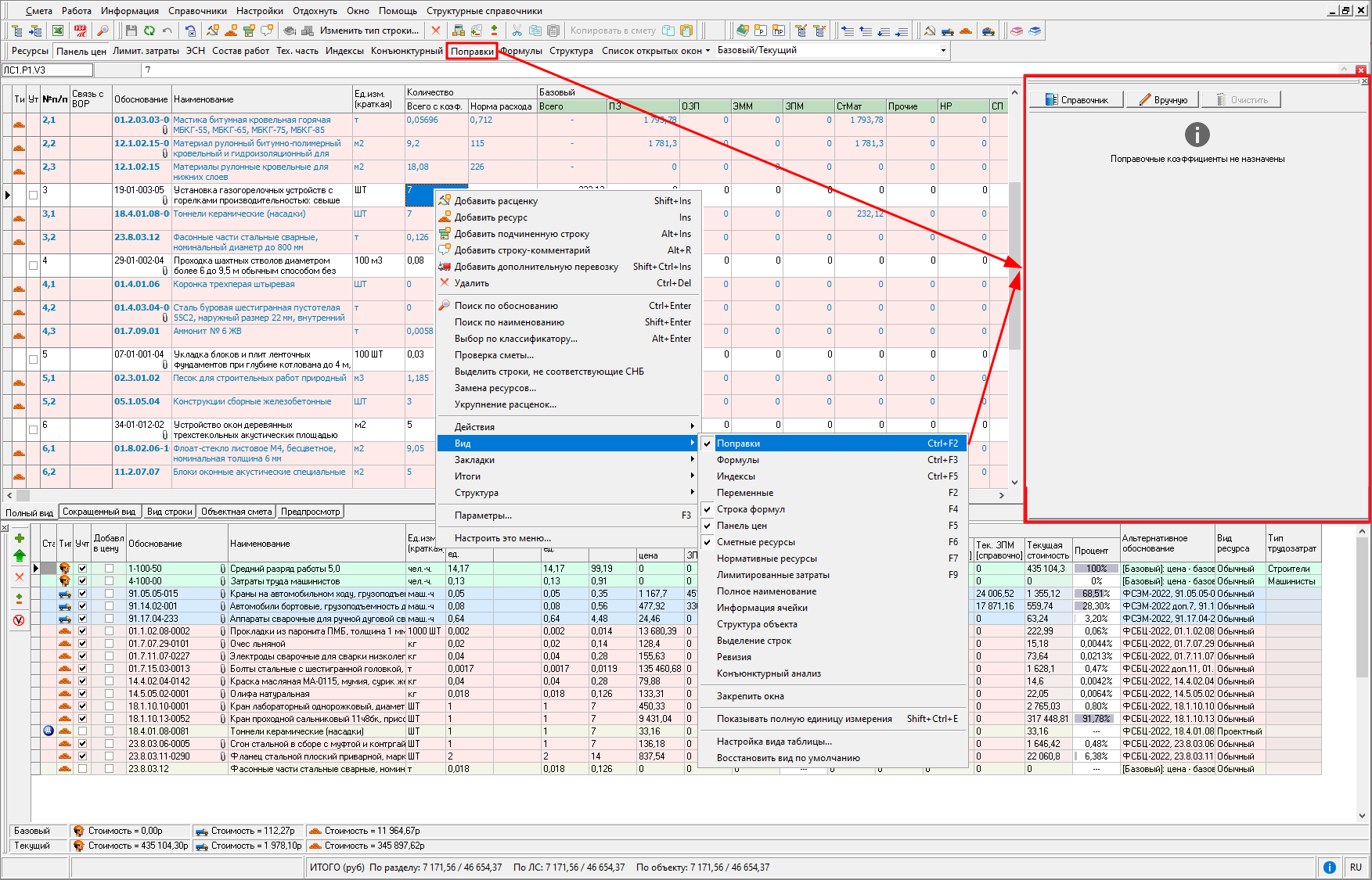1372x880 pixels.
Task: Click the Excel export toolbar icon
Action: [x=58, y=31]
